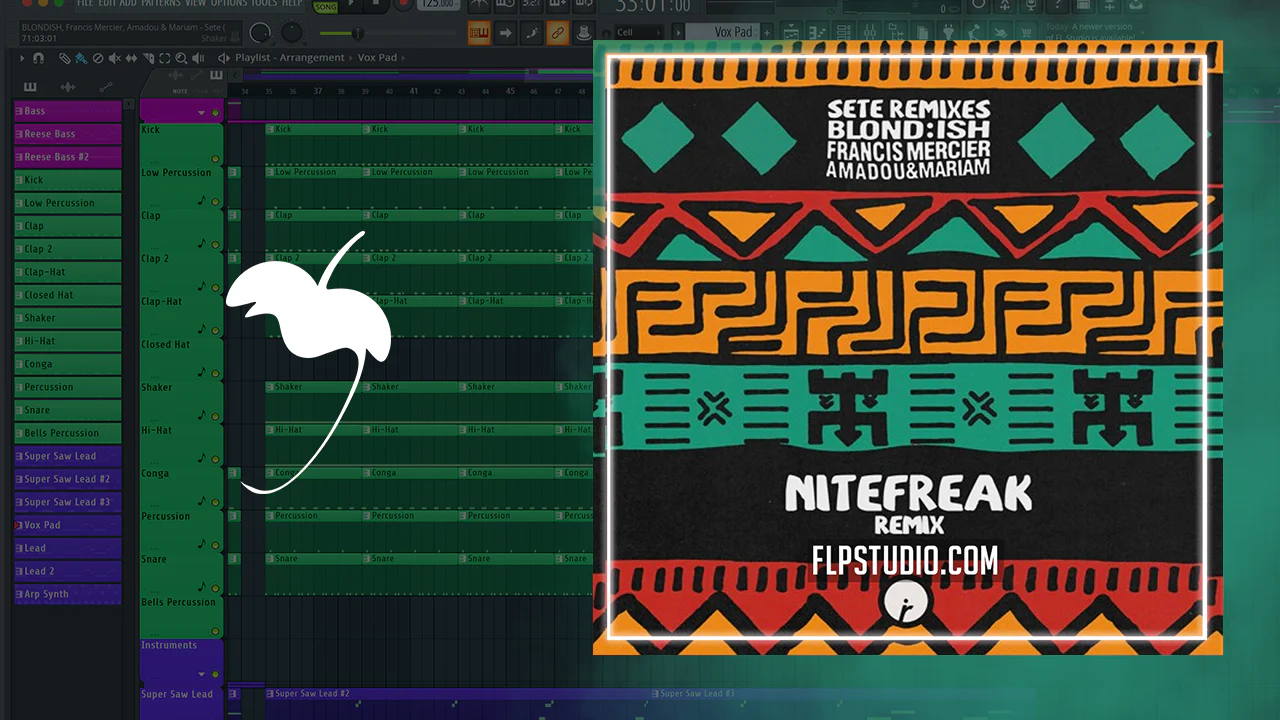The height and width of the screenshot is (720, 1280).
Task: Open the Vox Pad breadcrumb in playlist title
Action: [379, 58]
